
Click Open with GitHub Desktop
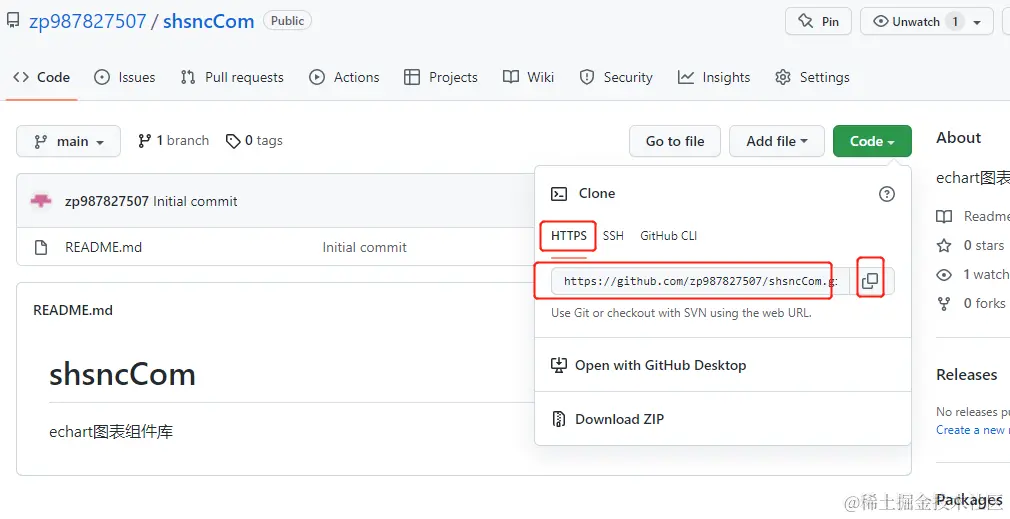[660, 365]
